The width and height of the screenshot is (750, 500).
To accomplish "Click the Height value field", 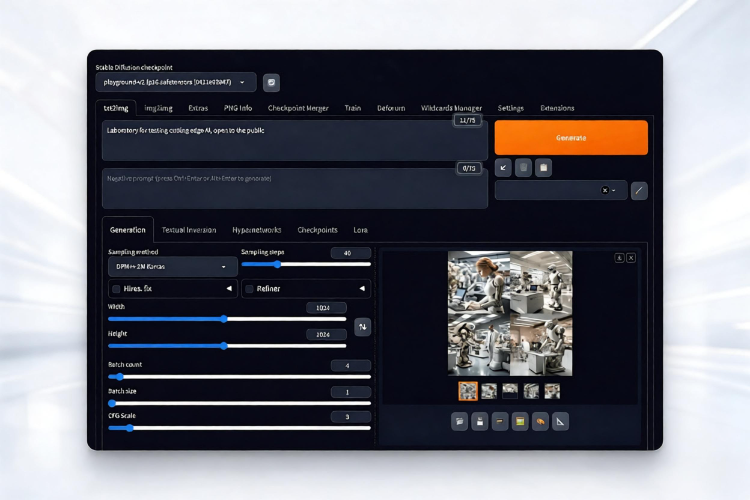I will pos(326,334).
